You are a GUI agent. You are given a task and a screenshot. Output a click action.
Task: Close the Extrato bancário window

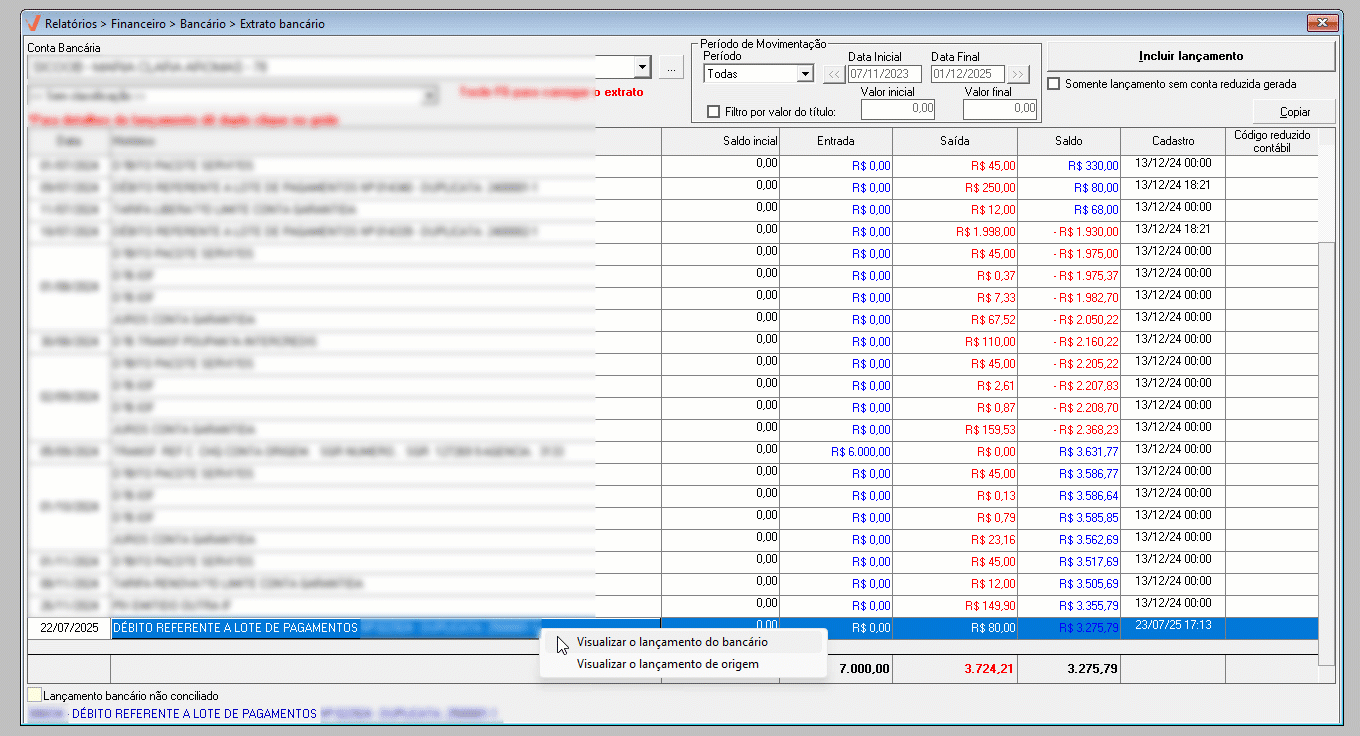click(x=1323, y=23)
